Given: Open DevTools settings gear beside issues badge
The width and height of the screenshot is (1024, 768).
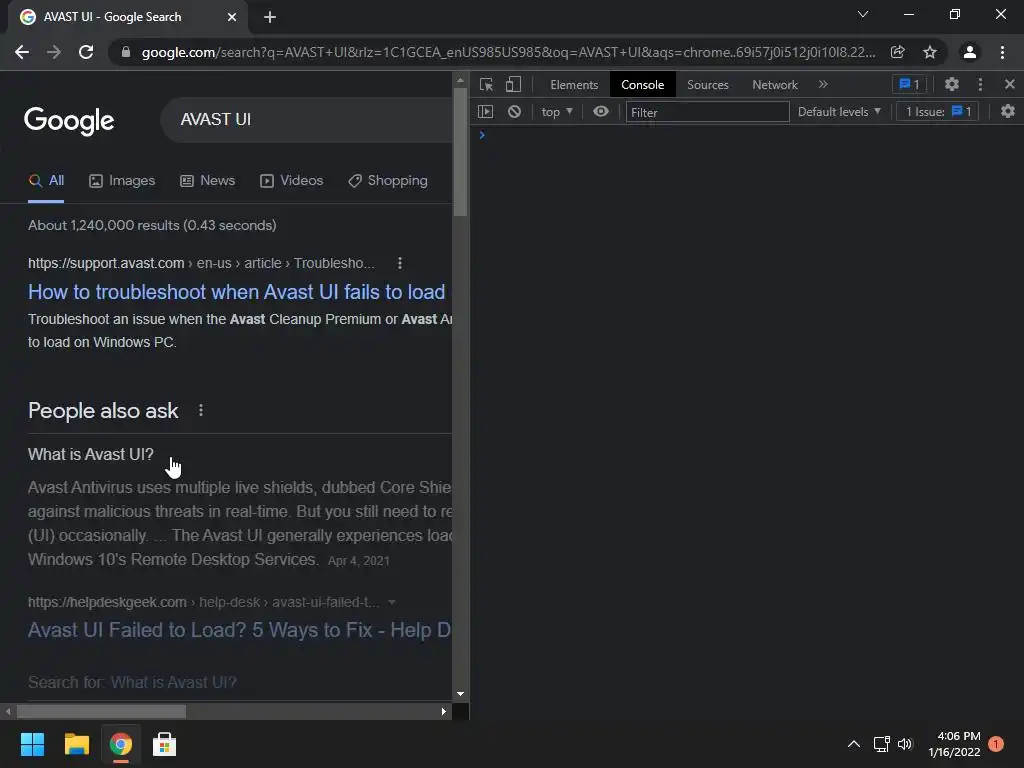Looking at the screenshot, I should [x=952, y=84].
